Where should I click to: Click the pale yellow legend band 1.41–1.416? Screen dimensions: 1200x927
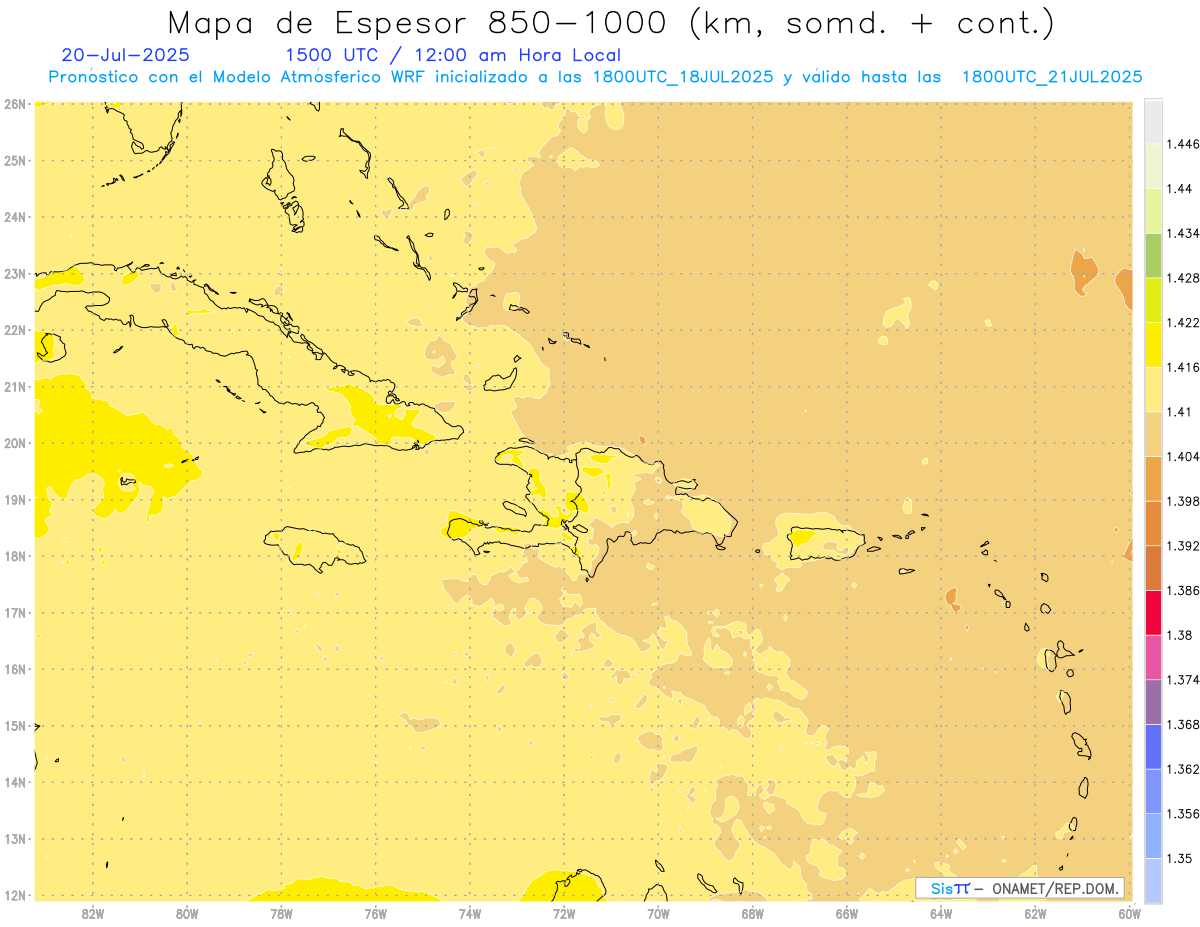point(1153,390)
